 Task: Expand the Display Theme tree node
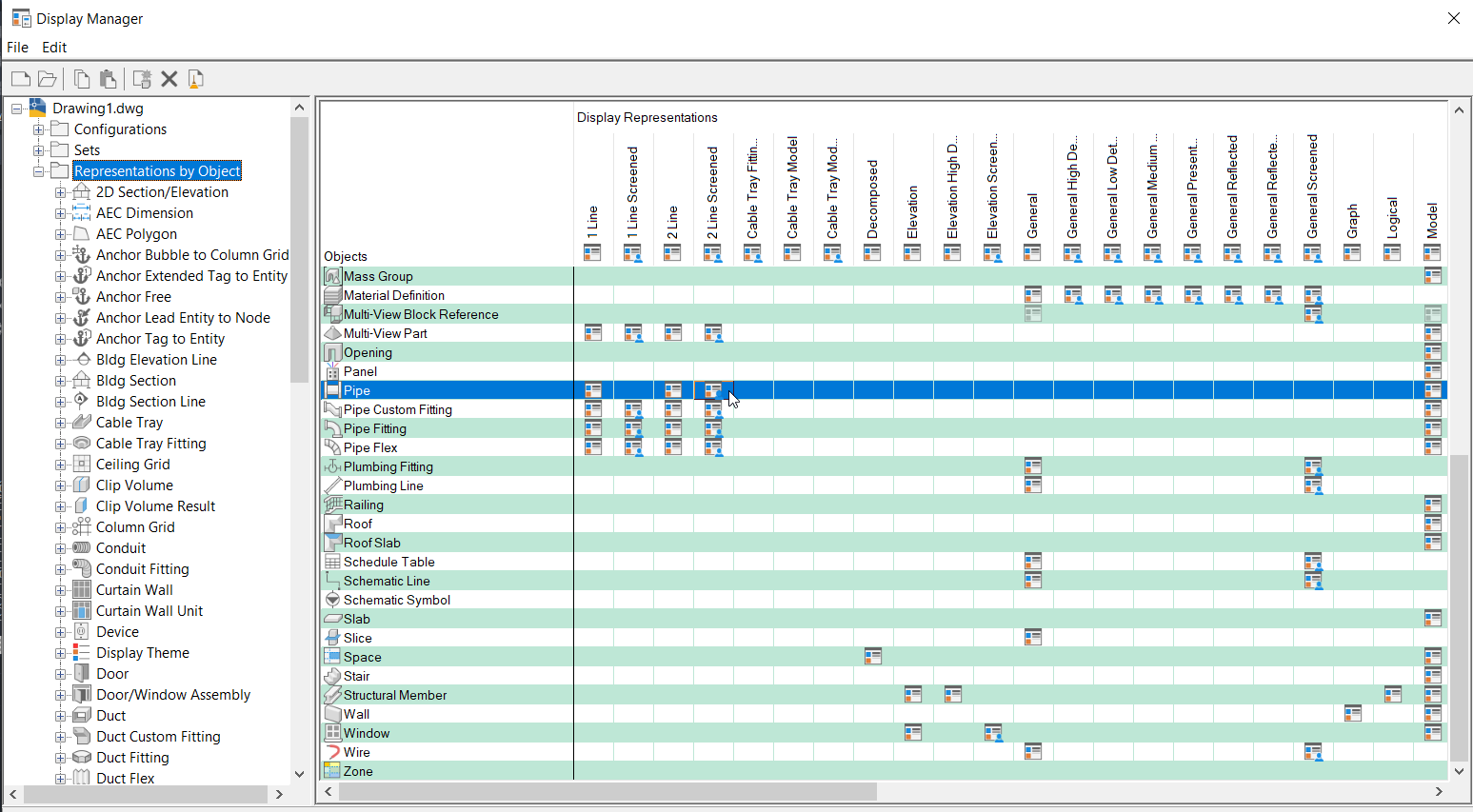click(61, 653)
